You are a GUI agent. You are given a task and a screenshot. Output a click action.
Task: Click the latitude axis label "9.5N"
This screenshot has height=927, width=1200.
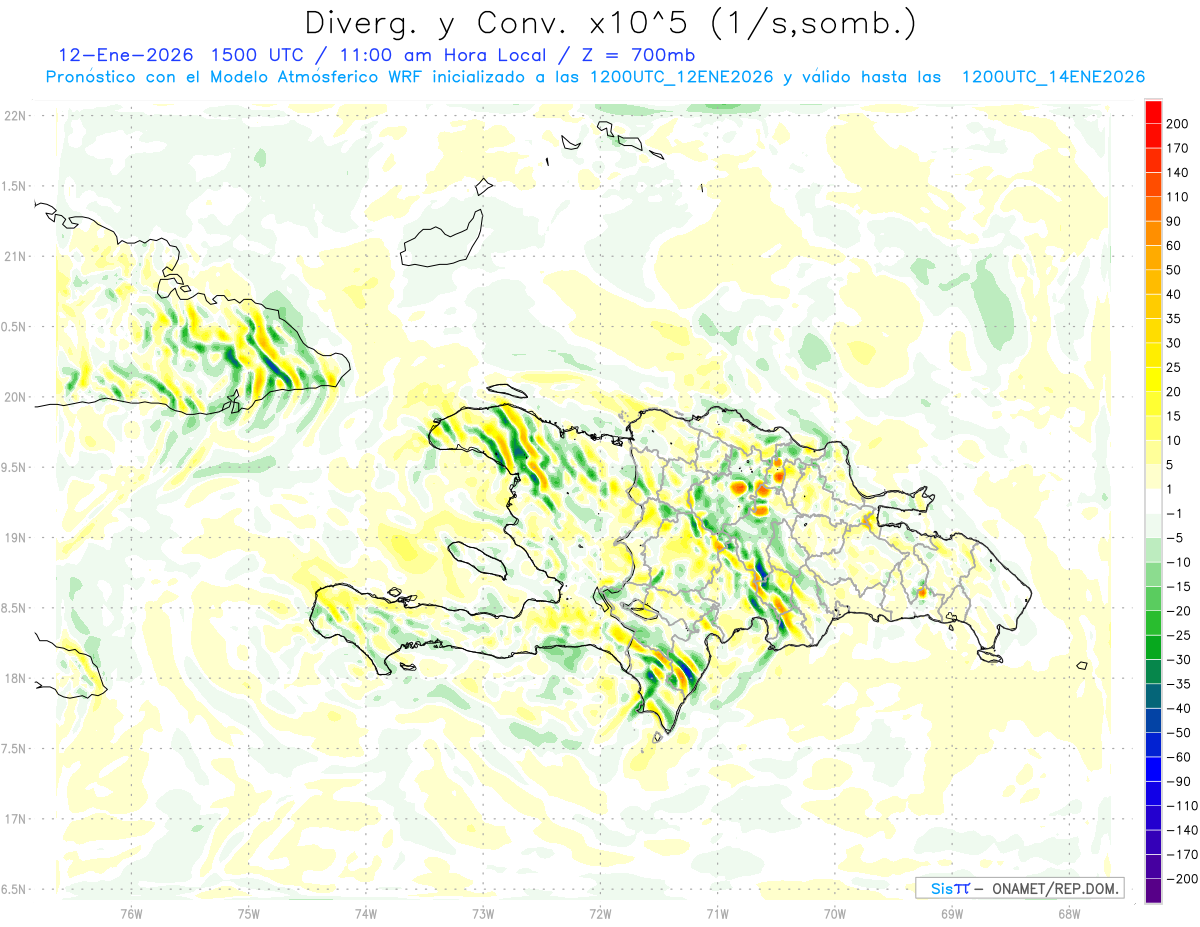[x=15, y=468]
